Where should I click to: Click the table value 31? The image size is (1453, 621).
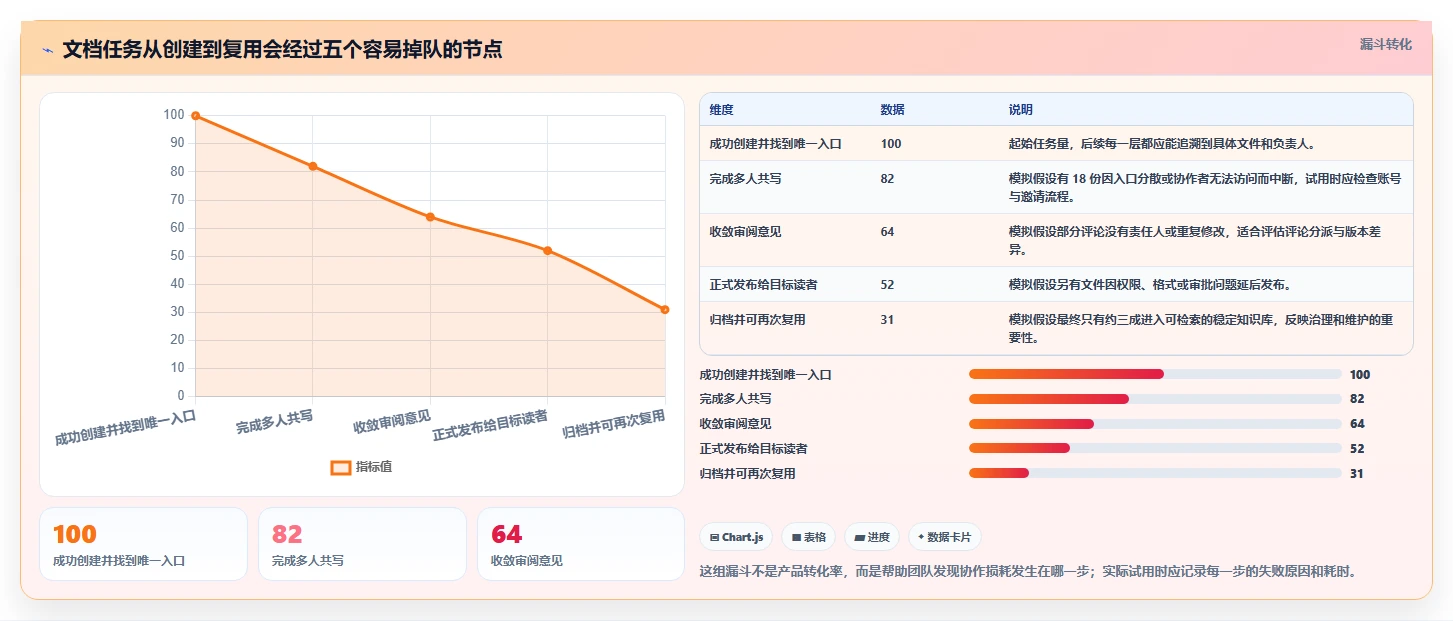click(888, 320)
